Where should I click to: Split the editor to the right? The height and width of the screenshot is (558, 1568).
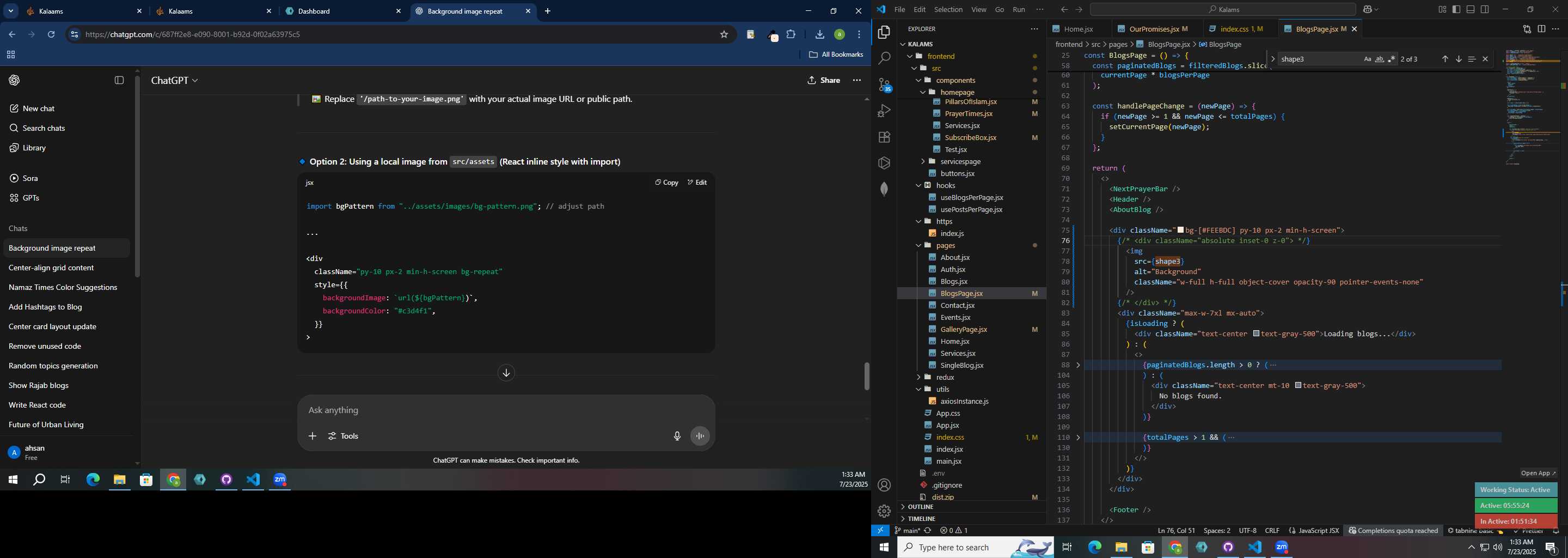pyautogui.click(x=1541, y=29)
